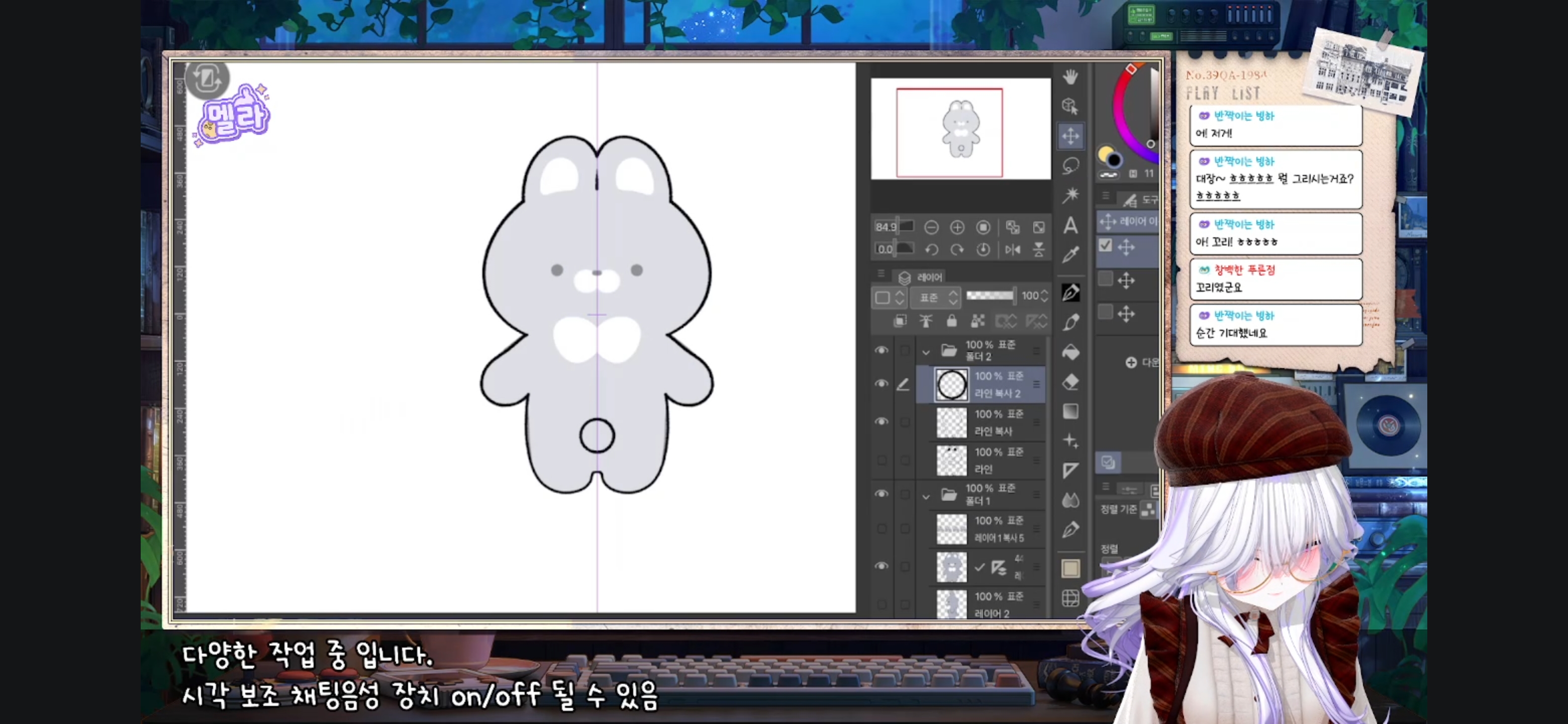Show the hidden 라인 layer
The width and height of the screenshot is (1568, 724).
point(881,461)
